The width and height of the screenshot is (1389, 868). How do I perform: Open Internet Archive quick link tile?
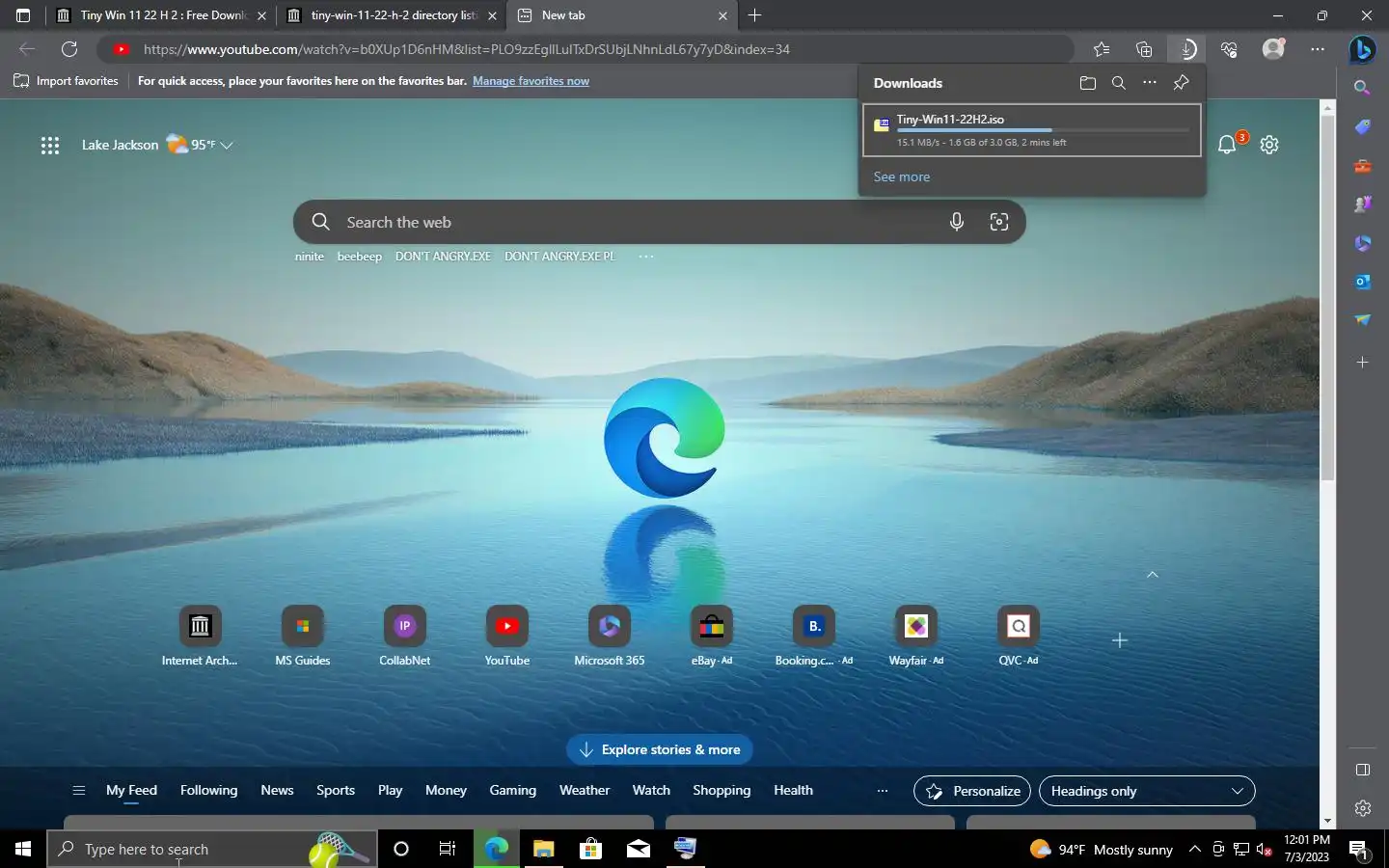pos(200,637)
